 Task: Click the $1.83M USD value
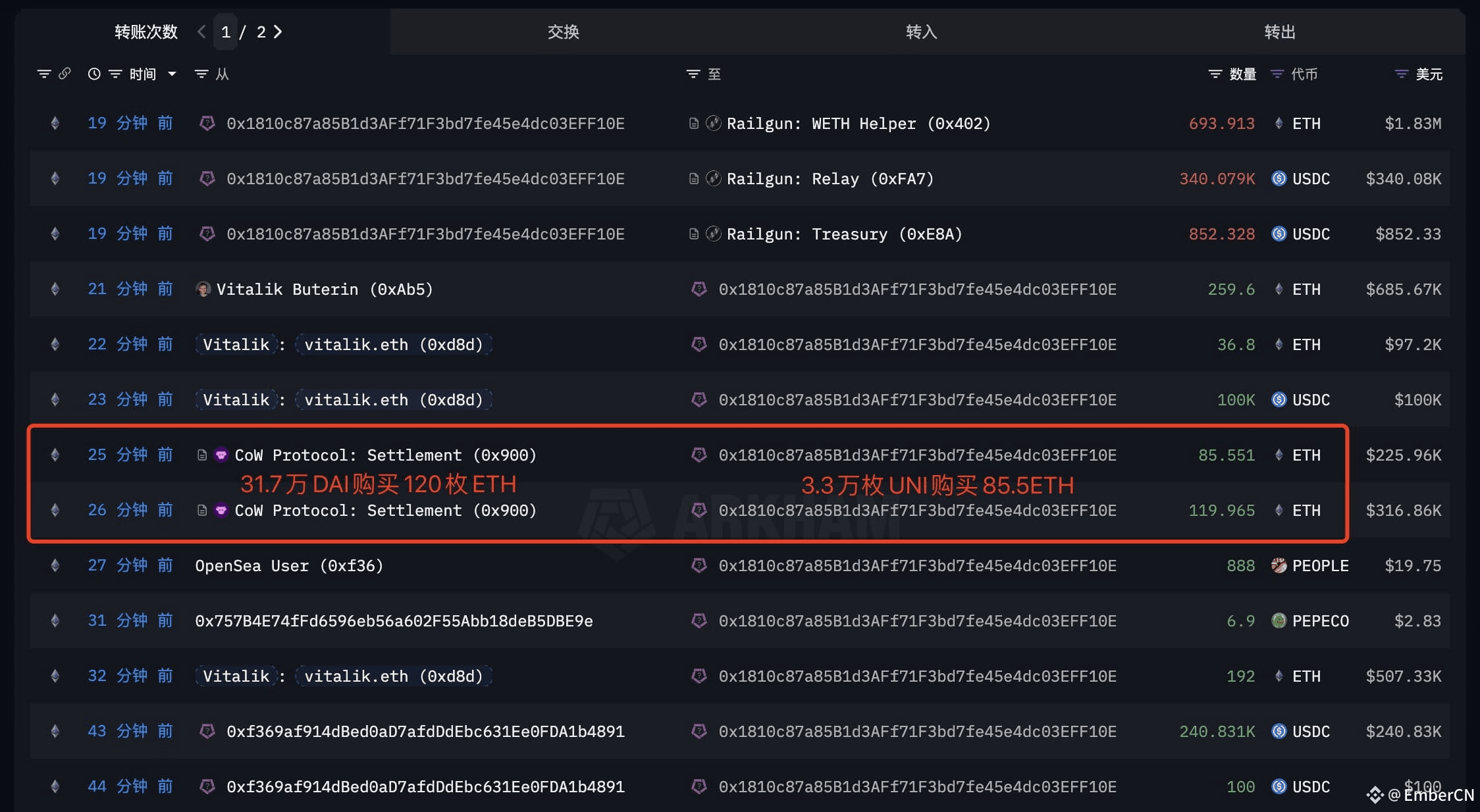pyautogui.click(x=1413, y=124)
